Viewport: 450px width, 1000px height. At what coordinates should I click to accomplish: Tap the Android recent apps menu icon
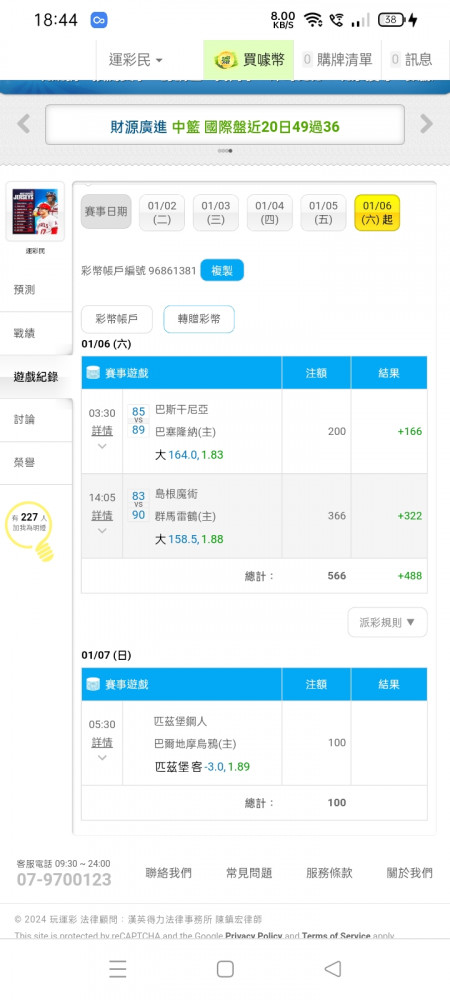[118, 969]
